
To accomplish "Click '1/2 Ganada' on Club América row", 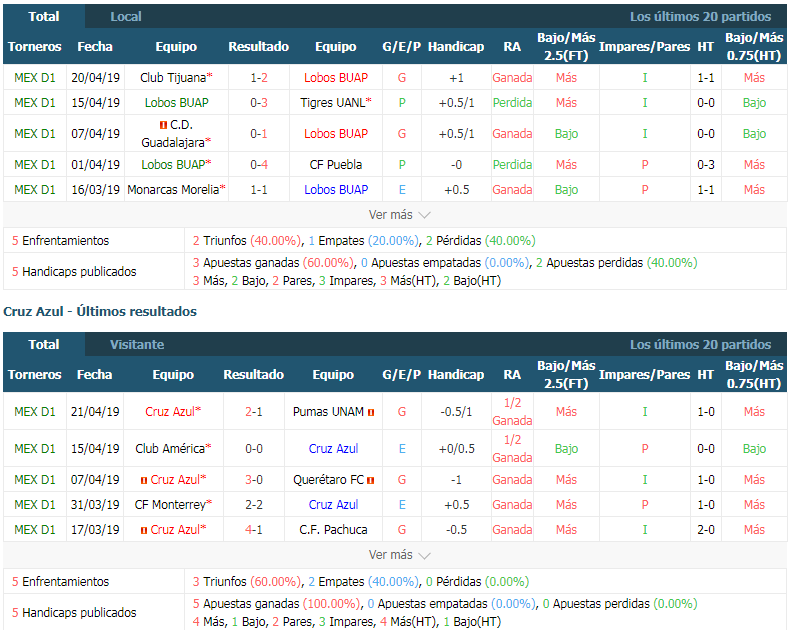I will click(x=512, y=449).
